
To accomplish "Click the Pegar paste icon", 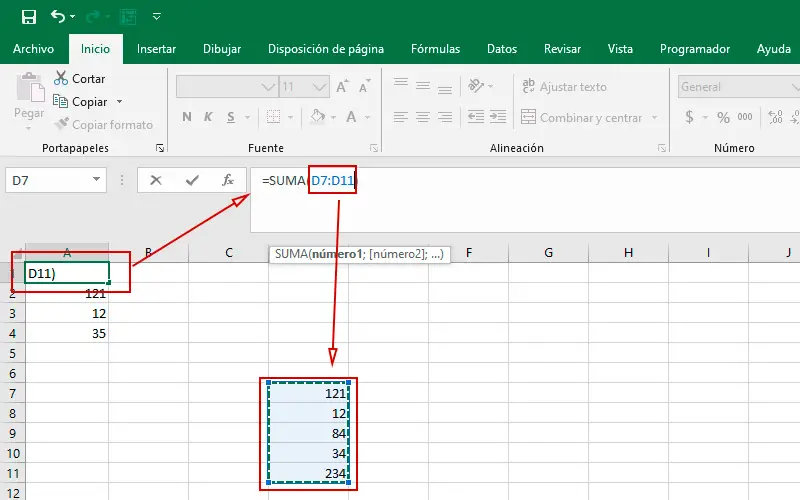I will pyautogui.click(x=30, y=87).
